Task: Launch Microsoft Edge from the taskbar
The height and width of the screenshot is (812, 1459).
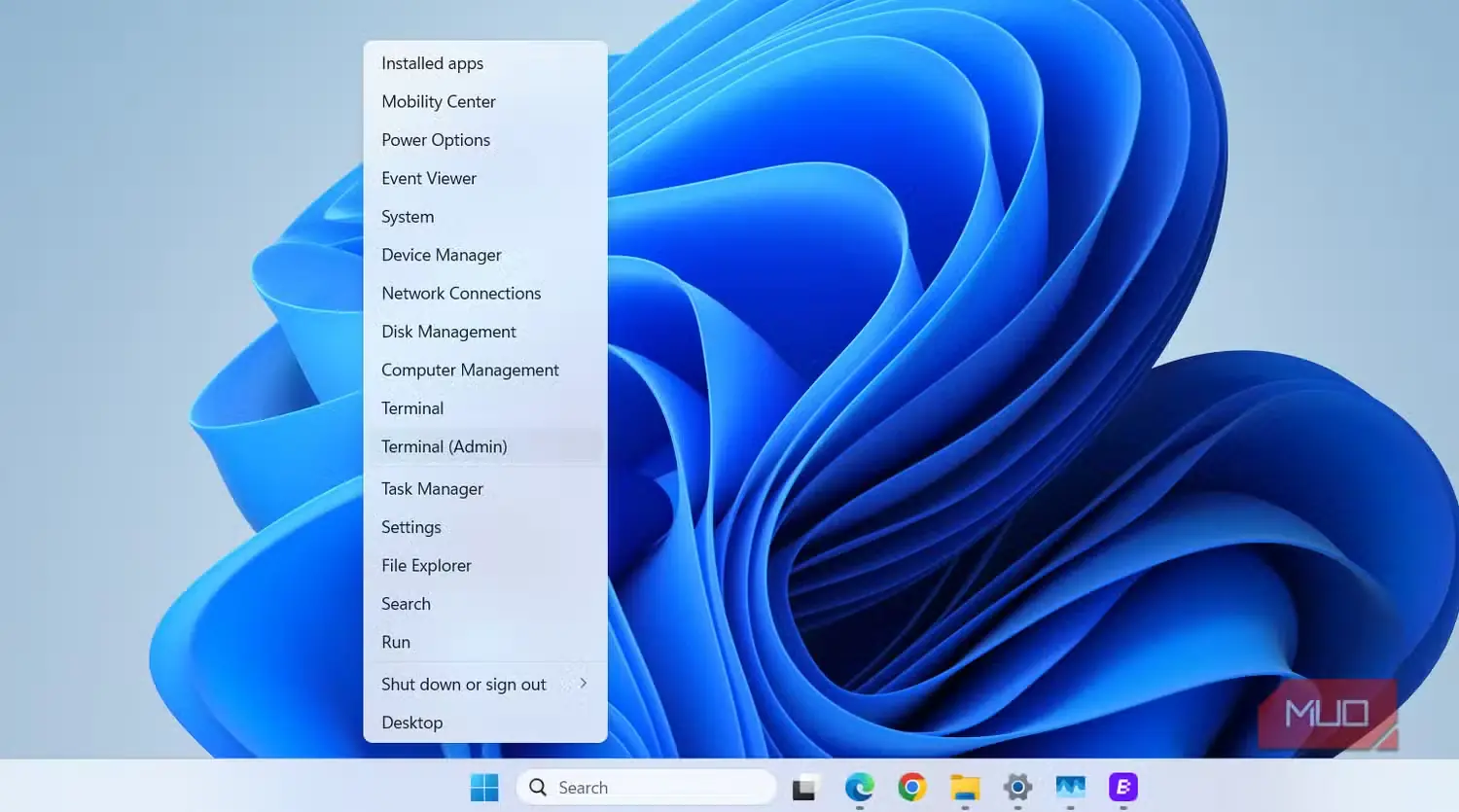Action: click(x=859, y=787)
